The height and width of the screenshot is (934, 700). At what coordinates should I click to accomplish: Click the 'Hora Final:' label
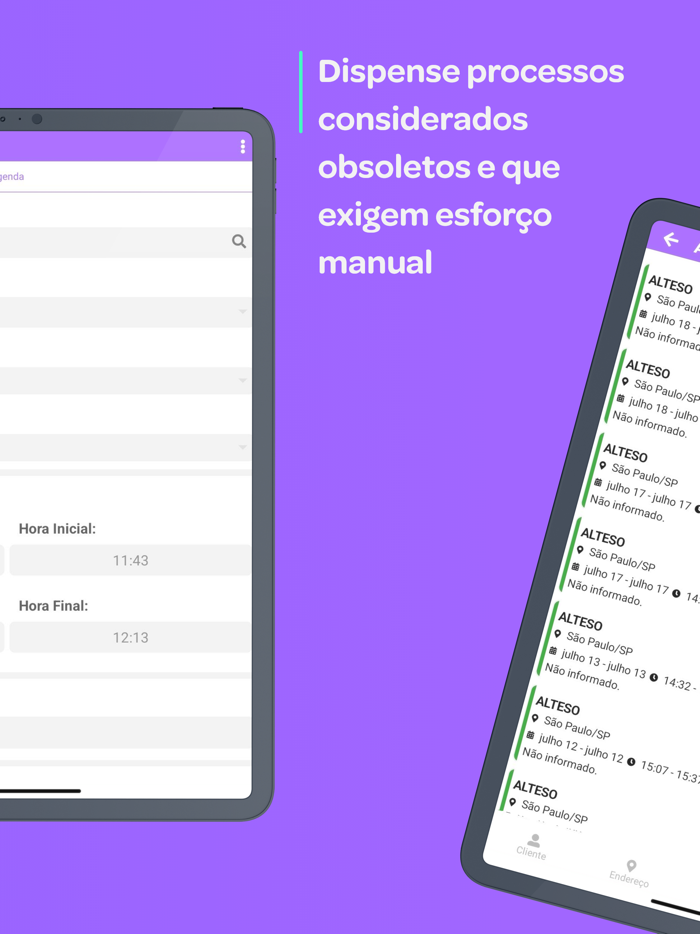pos(54,606)
